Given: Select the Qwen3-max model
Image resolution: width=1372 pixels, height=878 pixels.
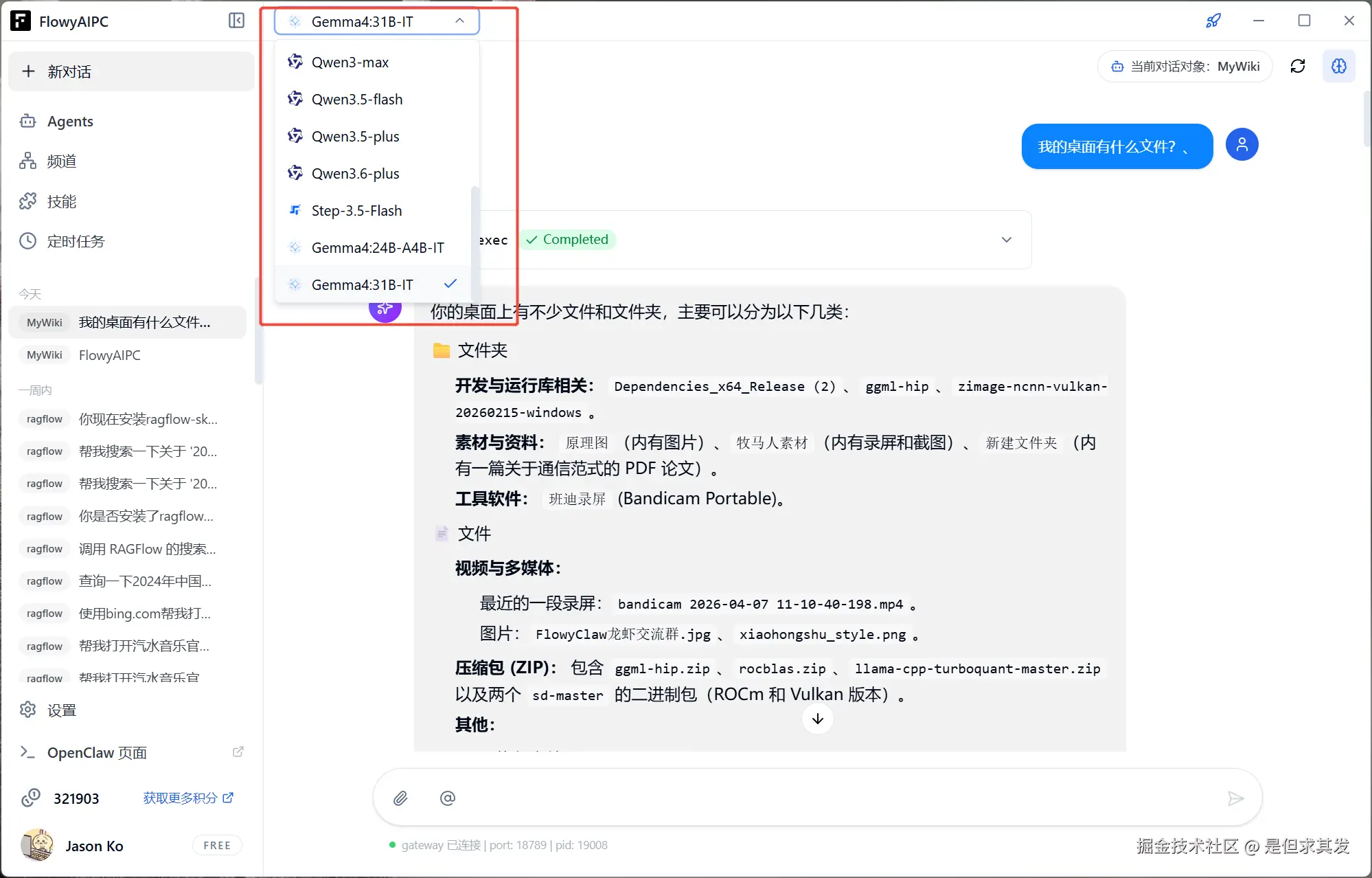Looking at the screenshot, I should 350,62.
